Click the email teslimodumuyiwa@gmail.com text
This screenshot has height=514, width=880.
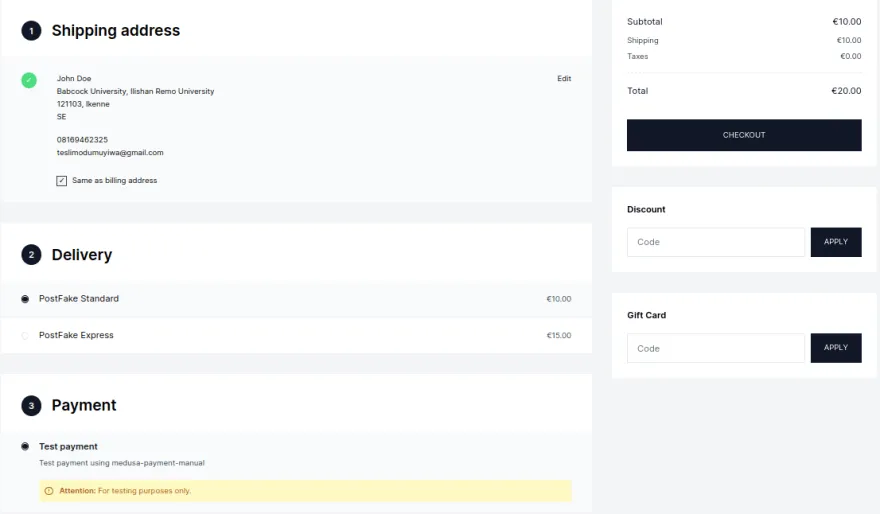[x=110, y=153]
